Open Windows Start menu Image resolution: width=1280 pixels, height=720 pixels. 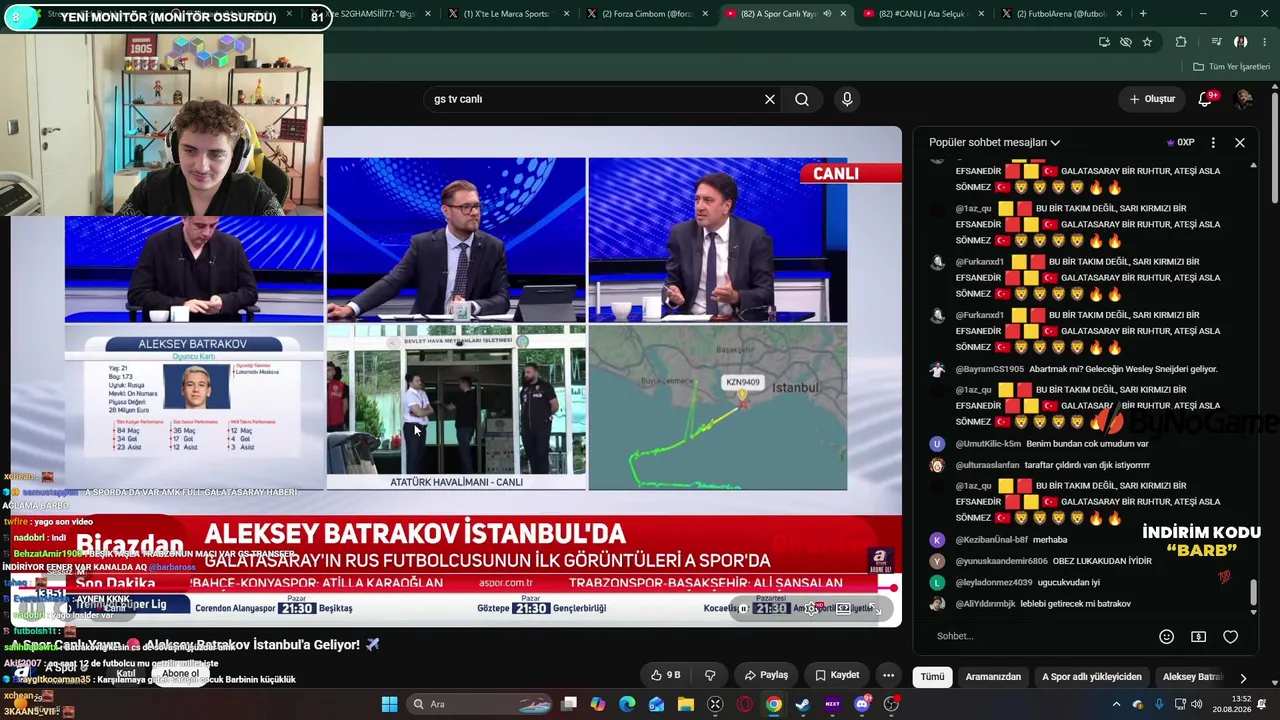click(389, 704)
